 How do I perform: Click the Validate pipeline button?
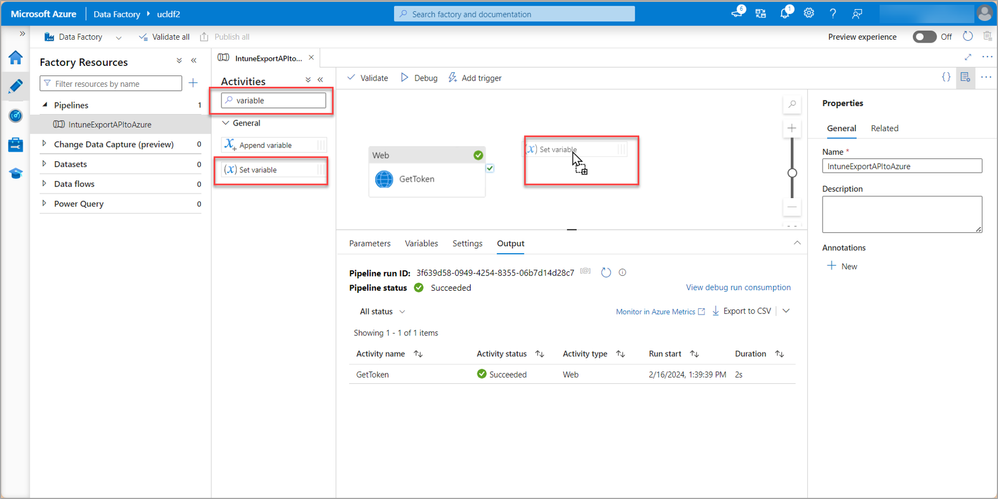point(367,78)
